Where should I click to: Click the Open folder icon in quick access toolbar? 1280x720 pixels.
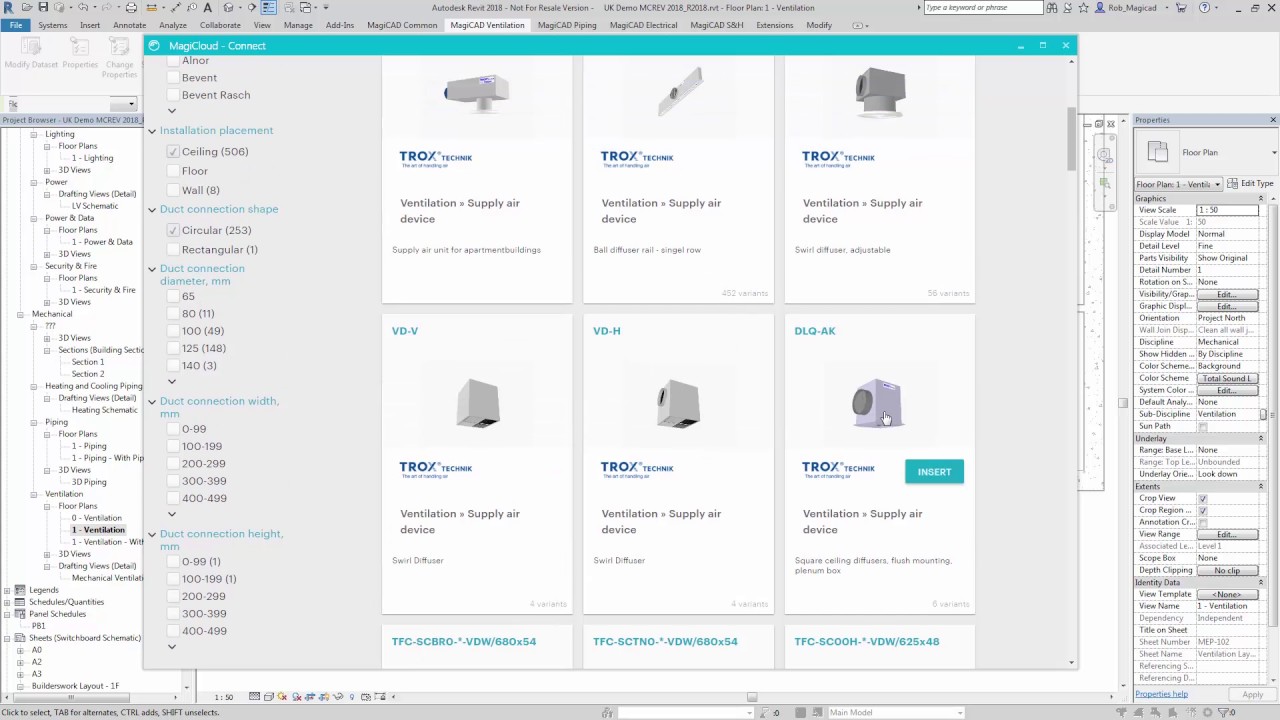tap(28, 7)
